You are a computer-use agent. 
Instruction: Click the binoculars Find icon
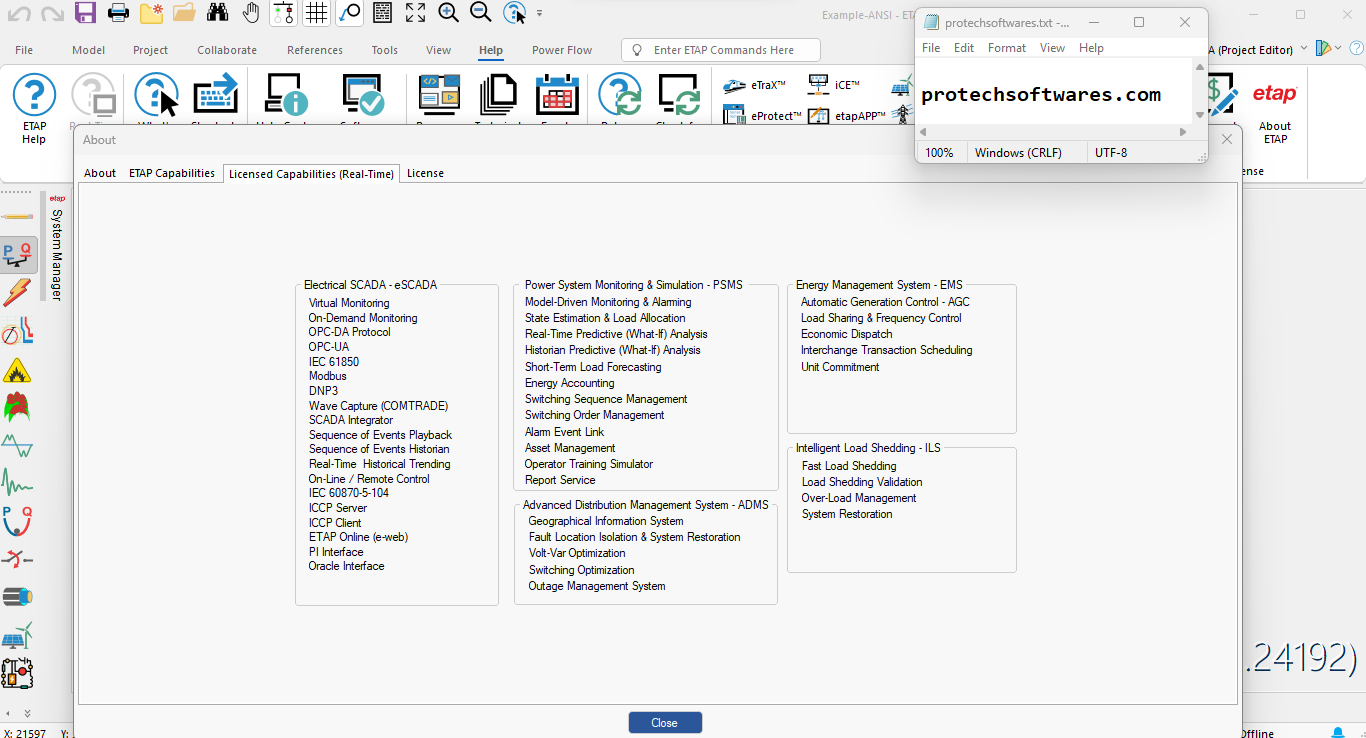click(218, 13)
